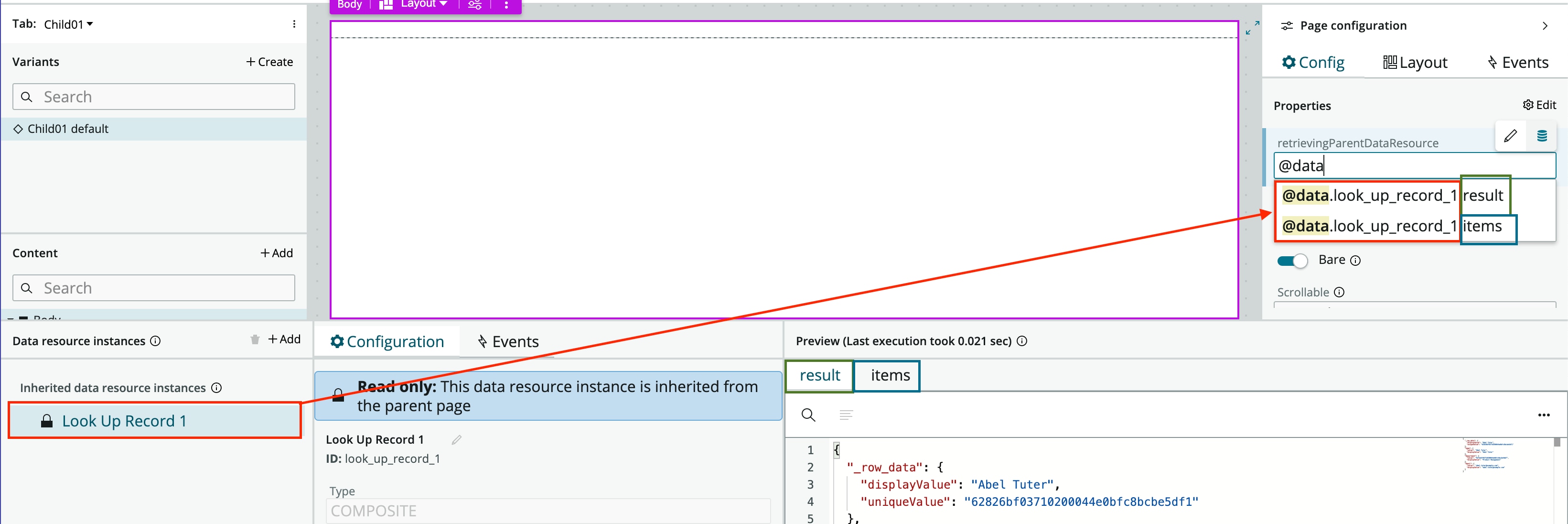Expand the Page configuration panel chevron

tap(1546, 25)
